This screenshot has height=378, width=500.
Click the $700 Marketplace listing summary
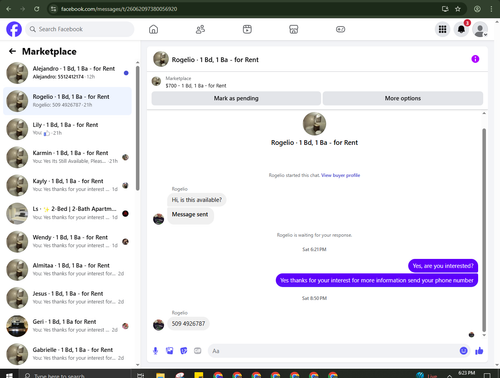[x=196, y=82]
